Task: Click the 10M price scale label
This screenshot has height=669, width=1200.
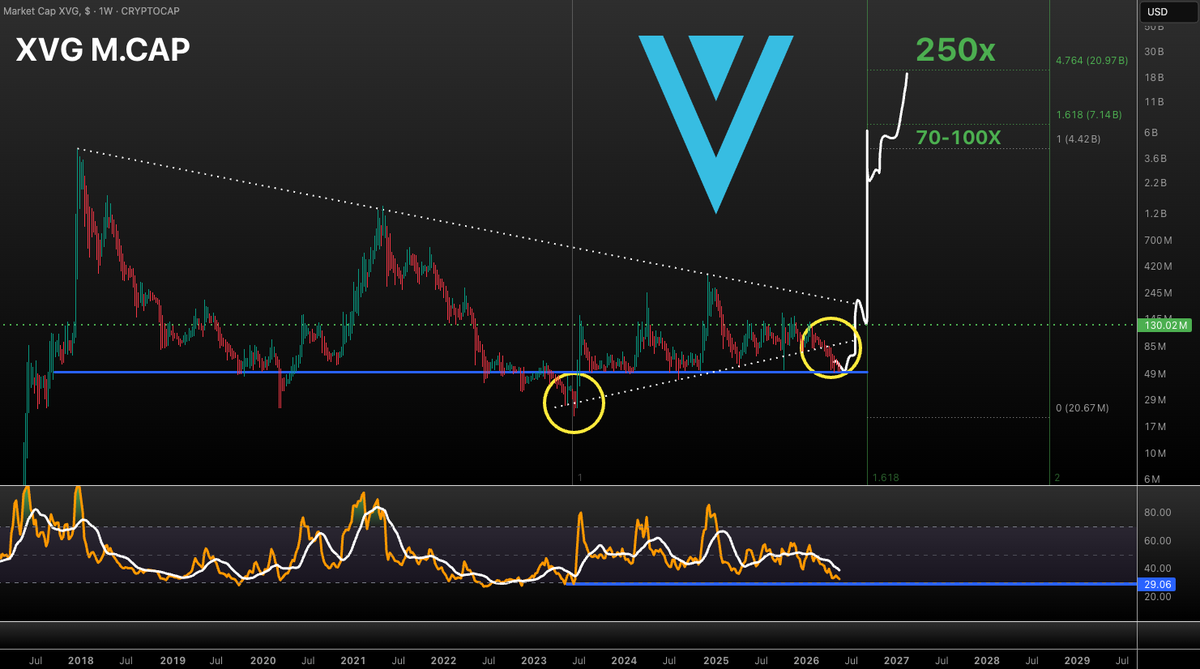Action: 1155,454
